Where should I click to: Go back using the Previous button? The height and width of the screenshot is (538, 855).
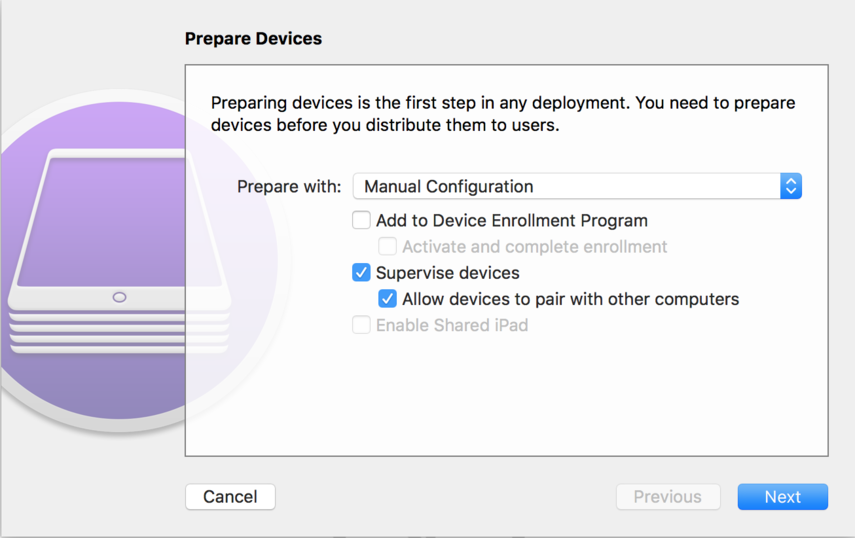[667, 497]
